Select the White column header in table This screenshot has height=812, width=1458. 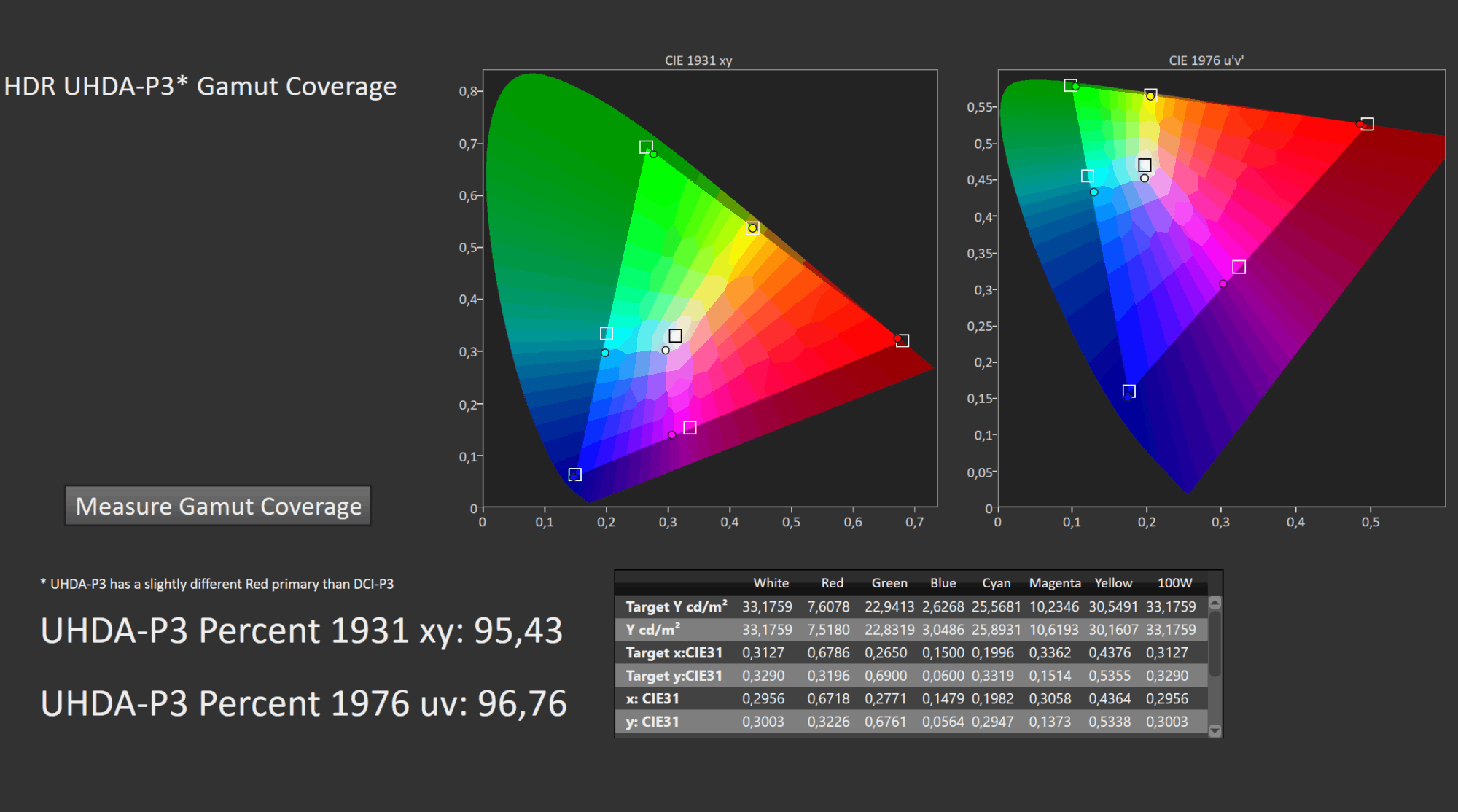[x=771, y=583]
